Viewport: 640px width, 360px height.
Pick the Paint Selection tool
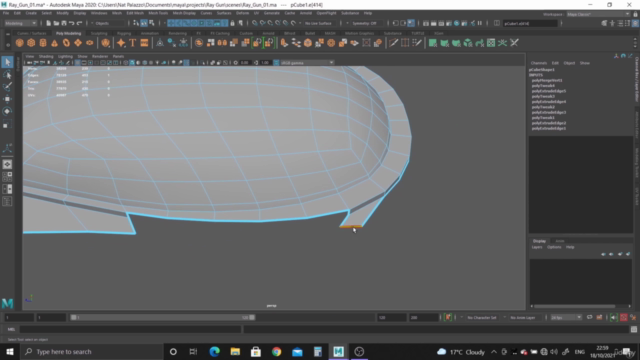(x=7, y=87)
